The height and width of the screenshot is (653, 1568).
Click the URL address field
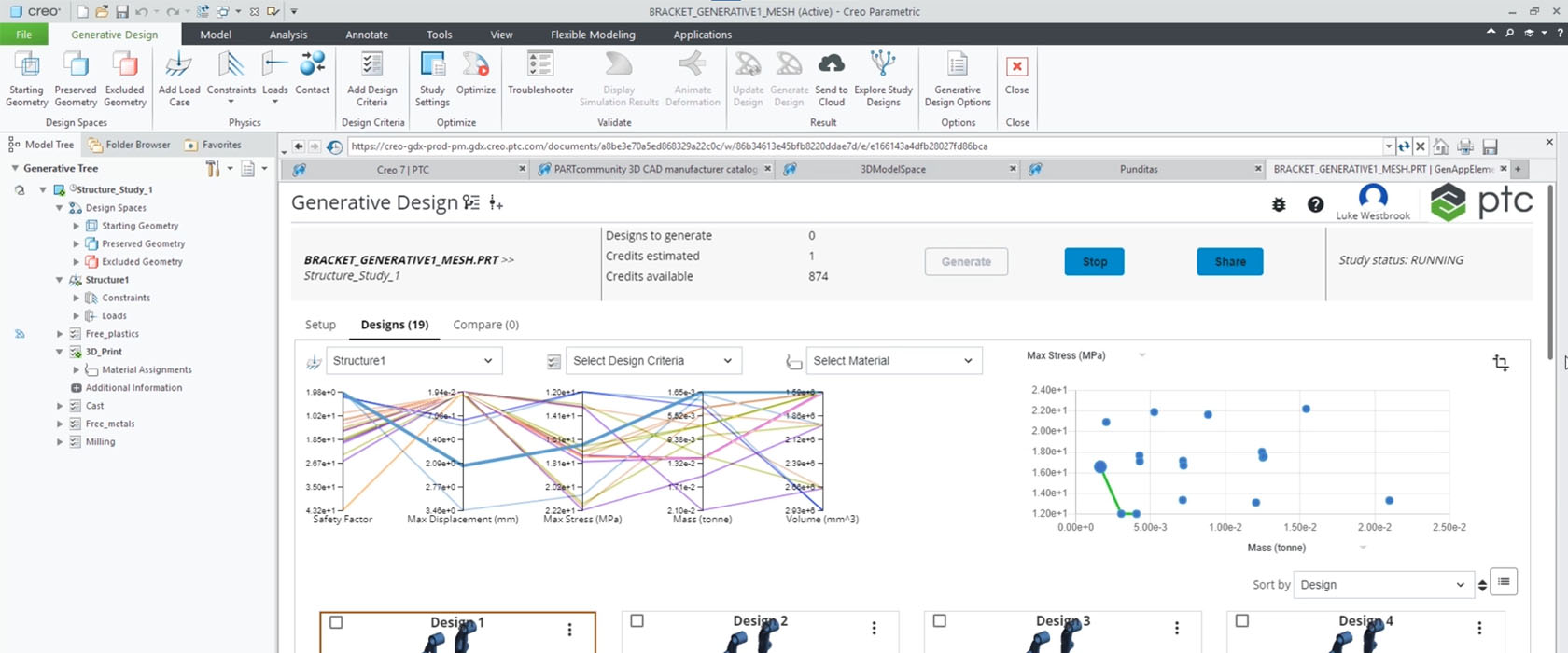tap(865, 146)
